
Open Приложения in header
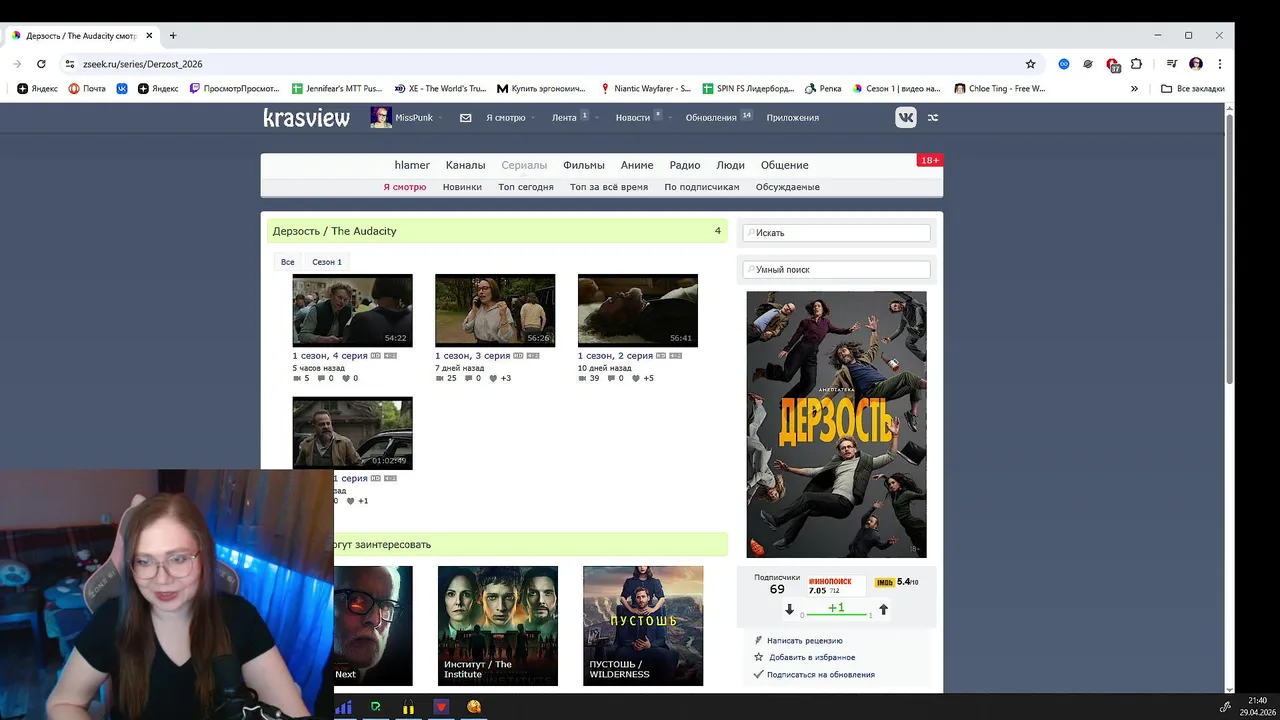(793, 117)
